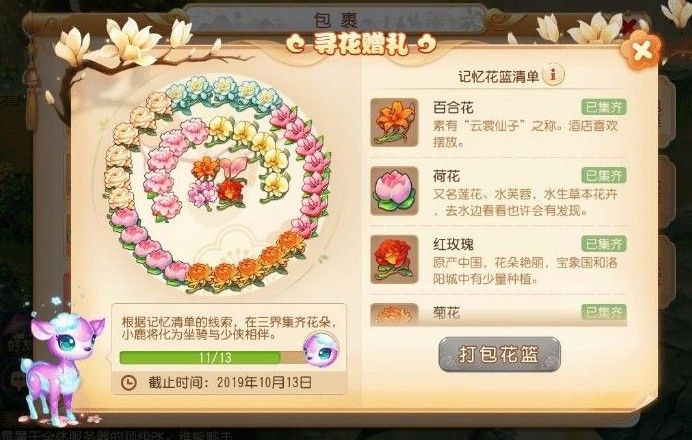This screenshot has width=692, height=440.
Task: Click the orange lily in wreath center
Action: pos(206,168)
